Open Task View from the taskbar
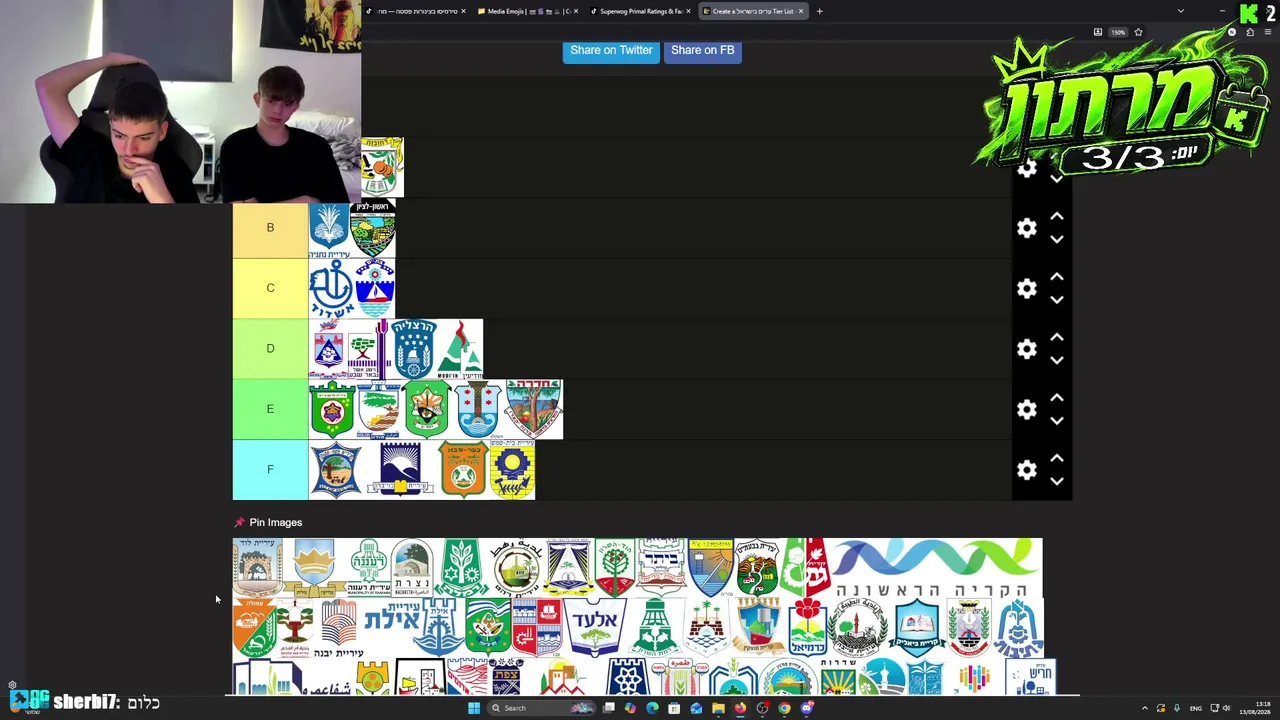 [x=608, y=708]
